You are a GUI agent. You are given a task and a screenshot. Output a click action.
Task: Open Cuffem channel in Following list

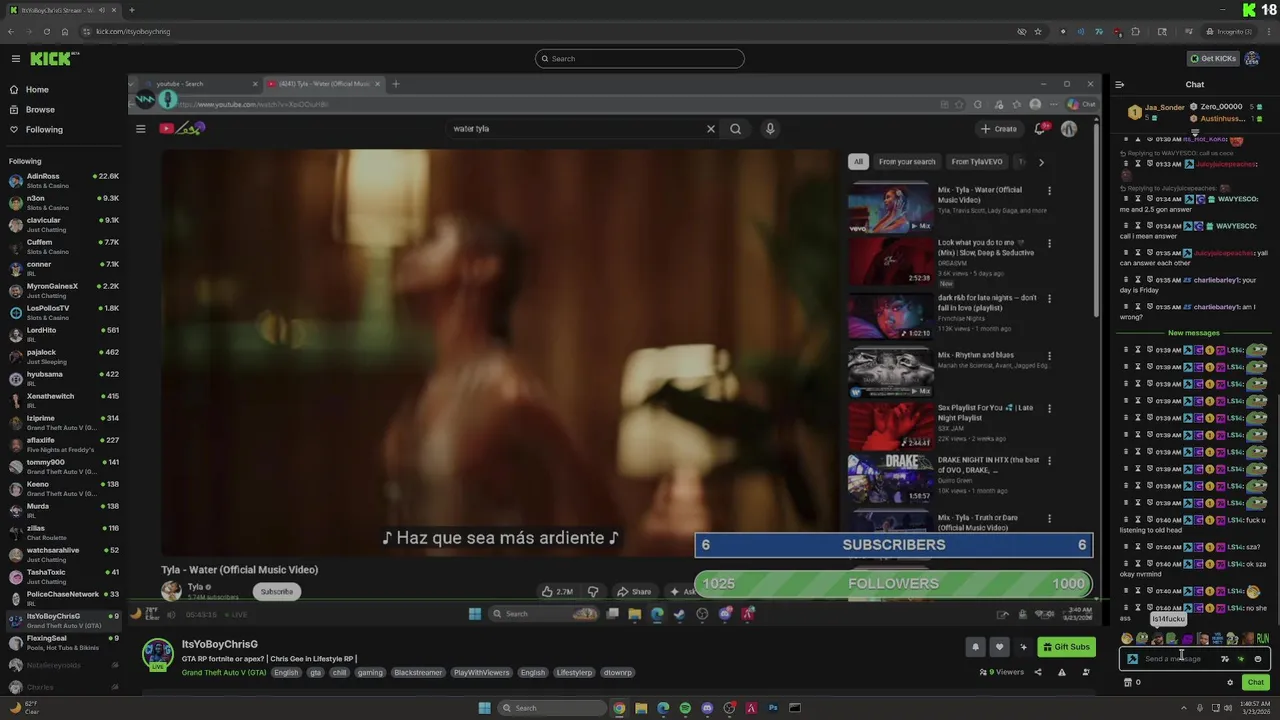point(62,246)
